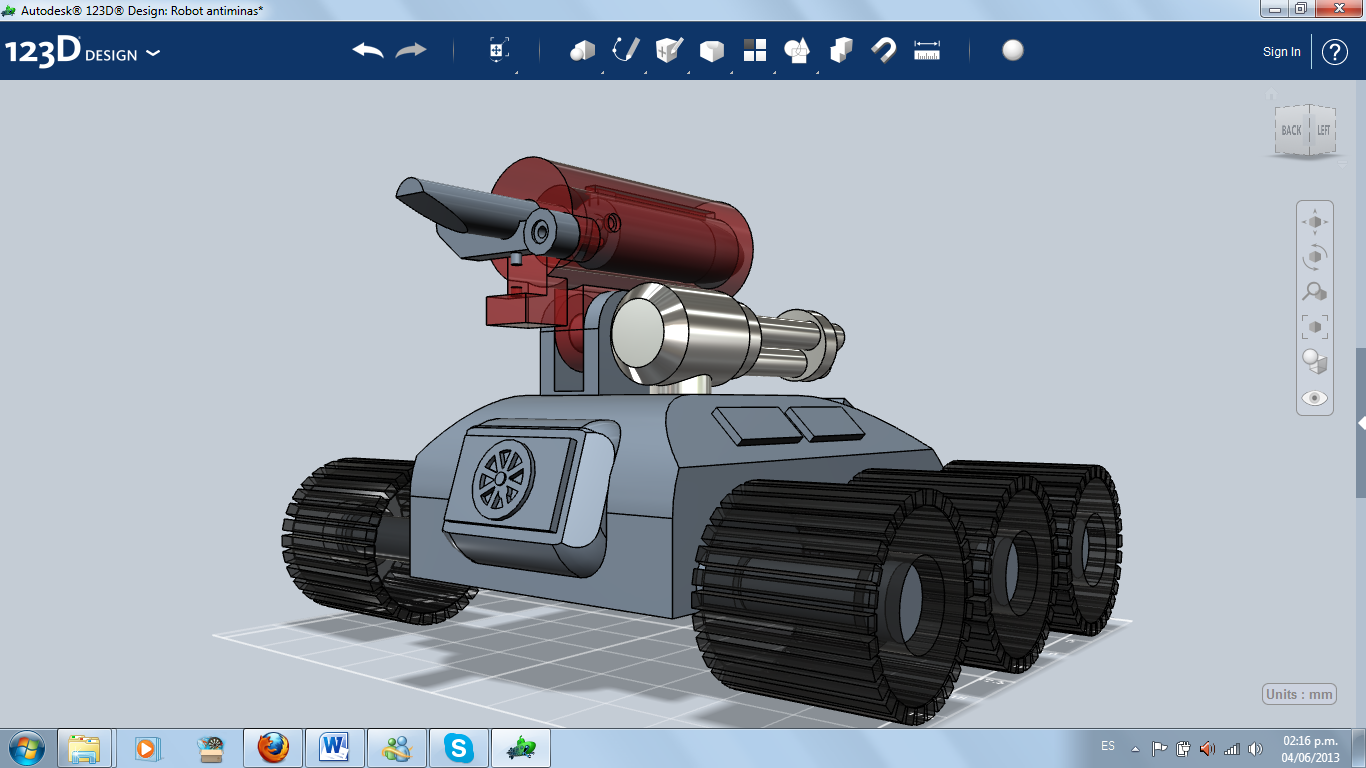The width and height of the screenshot is (1366, 768).
Task: Select the Combine tool
Action: 841,50
